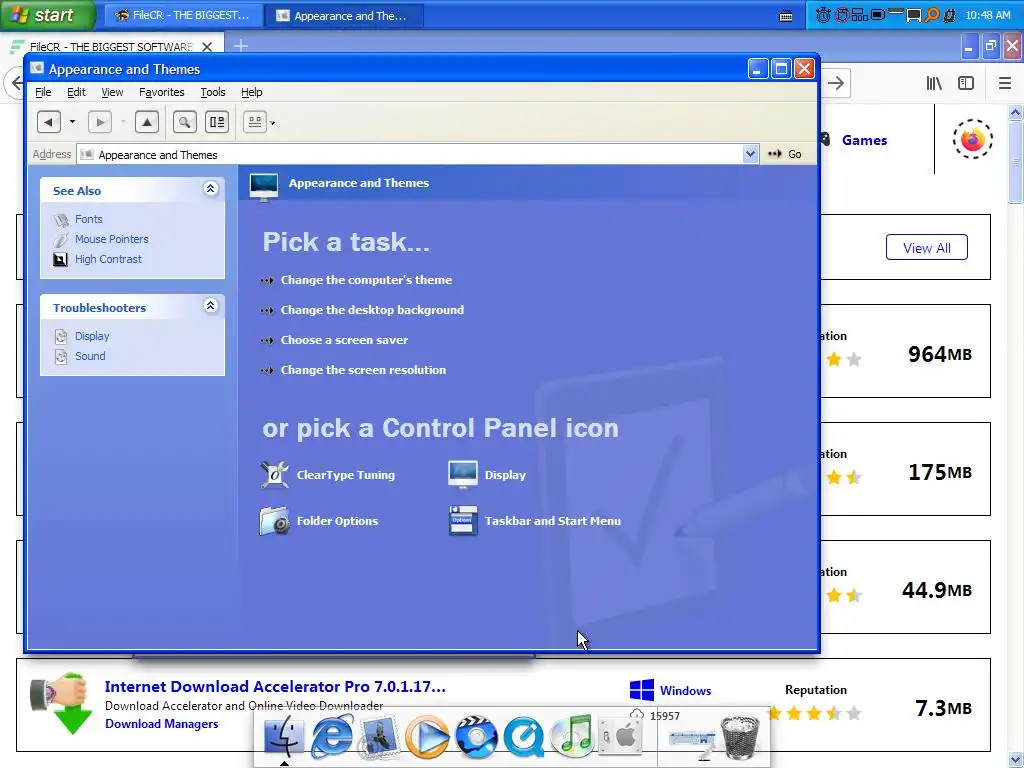Open the Views button dropdown arrow
Viewport: 1024px width, 768px height.
272,123
